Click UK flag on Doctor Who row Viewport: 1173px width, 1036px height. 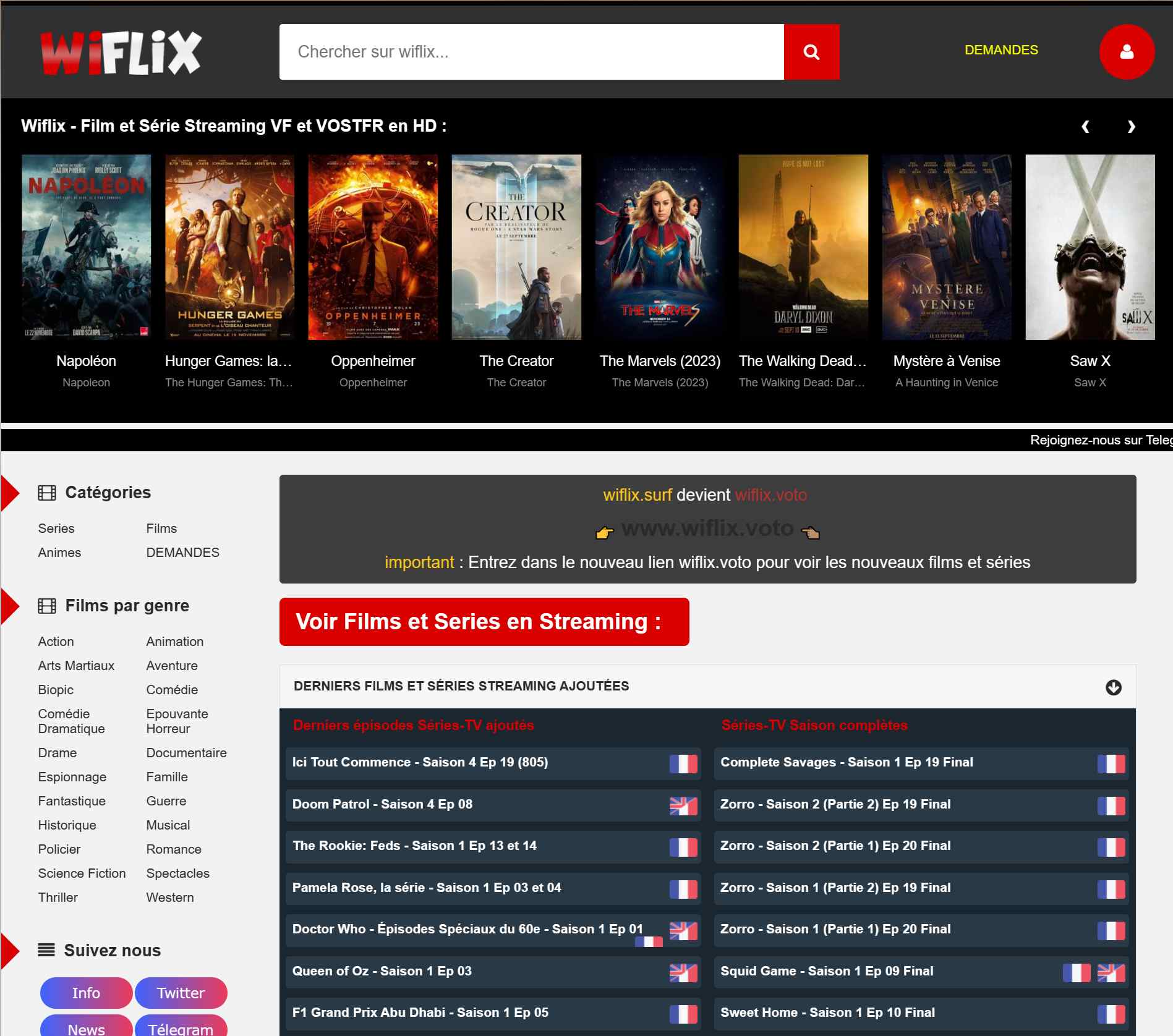[683, 930]
